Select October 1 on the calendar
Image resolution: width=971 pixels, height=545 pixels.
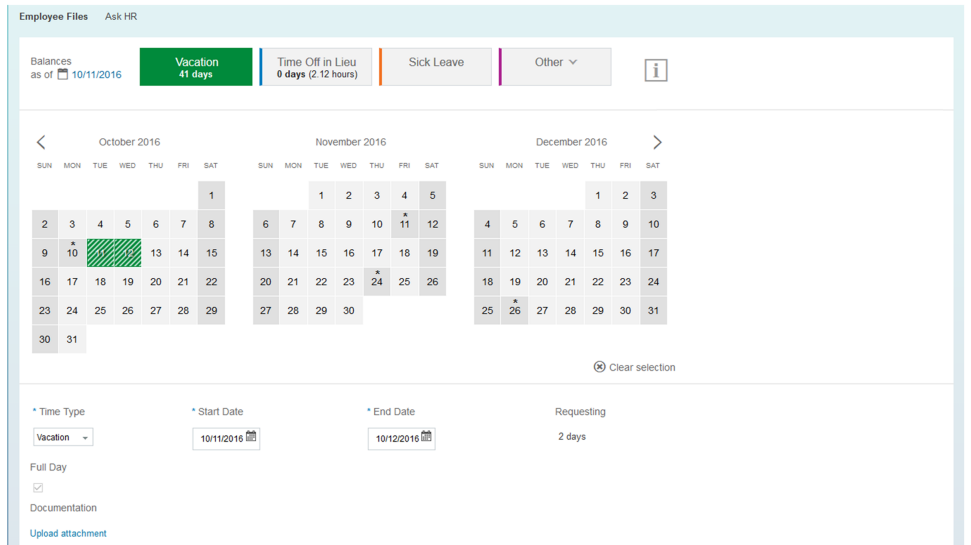pyautogui.click(x=211, y=196)
